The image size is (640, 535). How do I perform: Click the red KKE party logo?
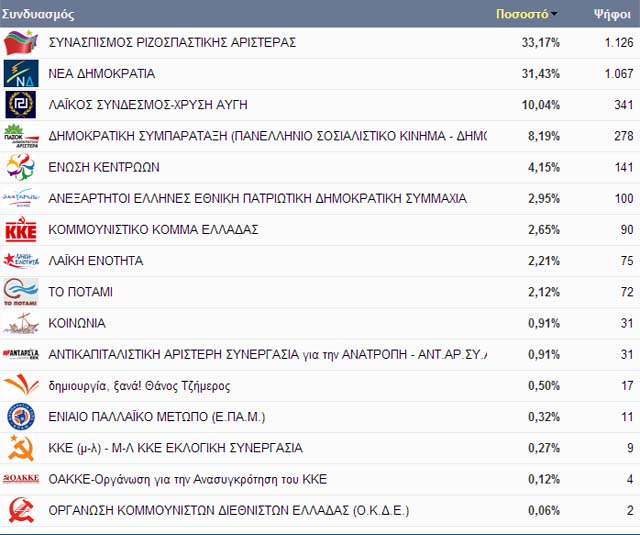21,229
